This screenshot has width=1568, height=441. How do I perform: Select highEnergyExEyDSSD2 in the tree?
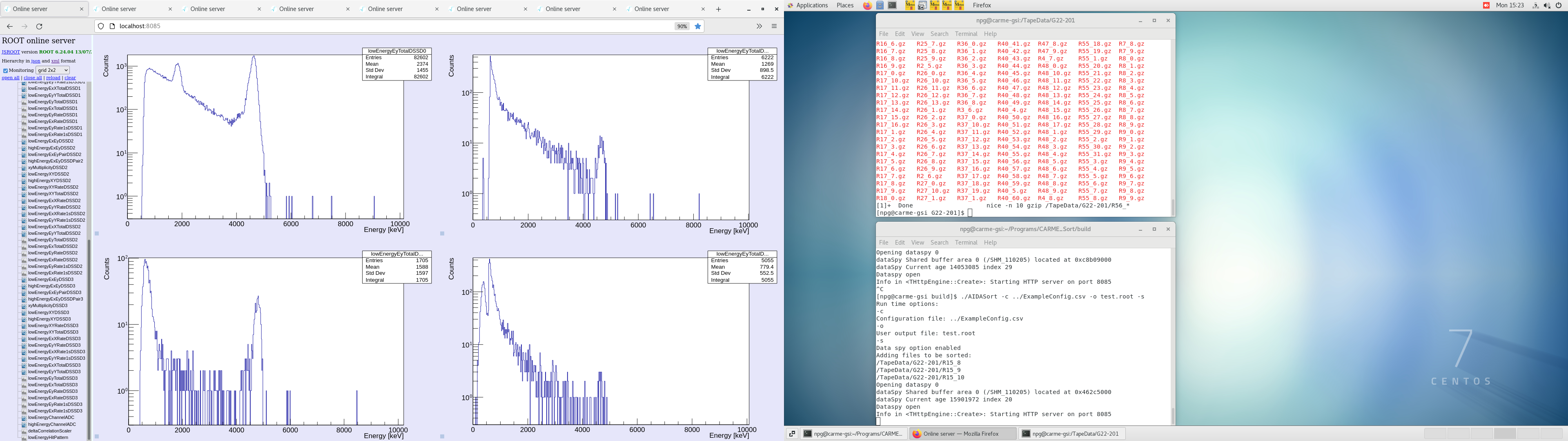51,148
